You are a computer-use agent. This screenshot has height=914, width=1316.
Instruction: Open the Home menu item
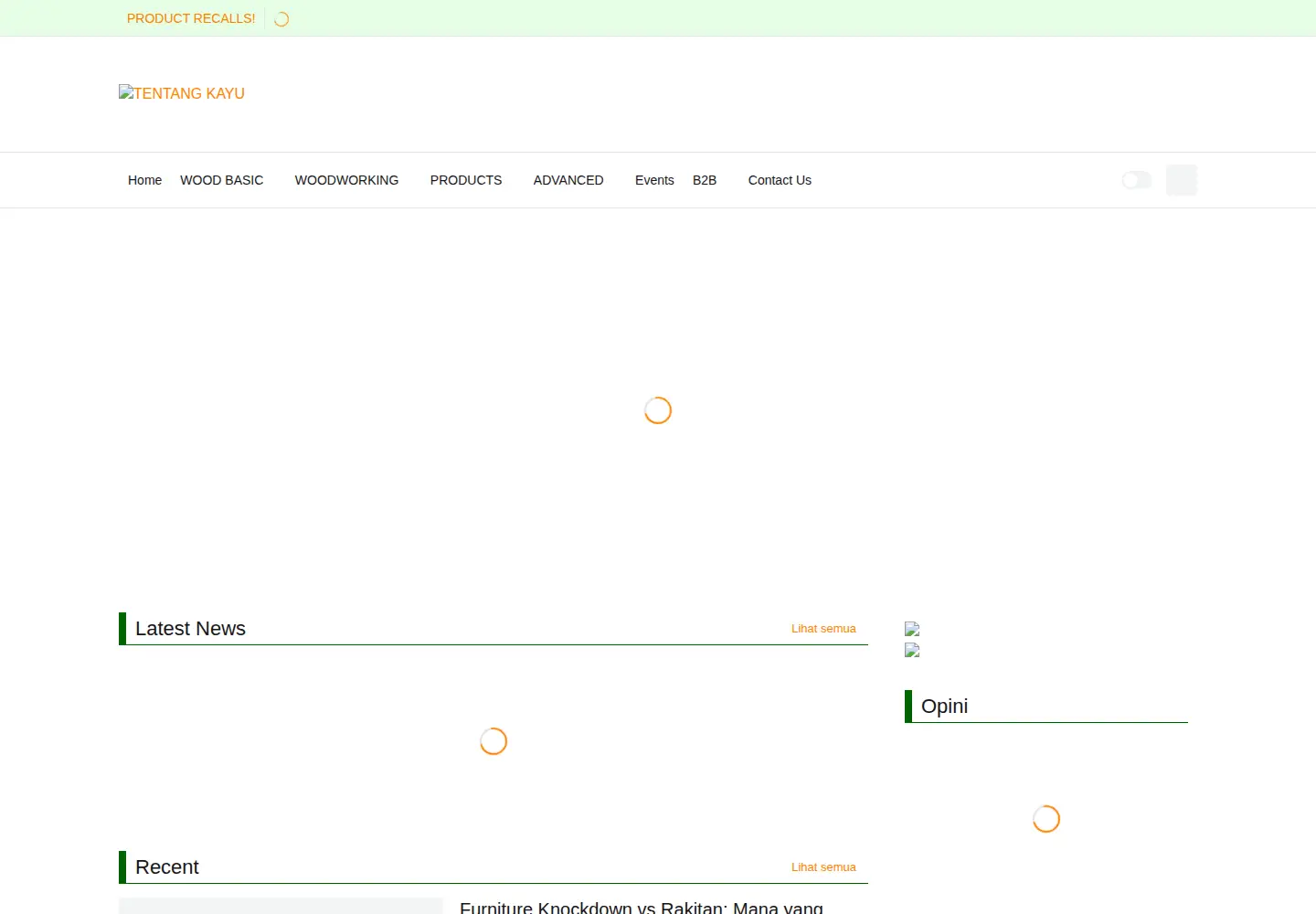point(144,180)
